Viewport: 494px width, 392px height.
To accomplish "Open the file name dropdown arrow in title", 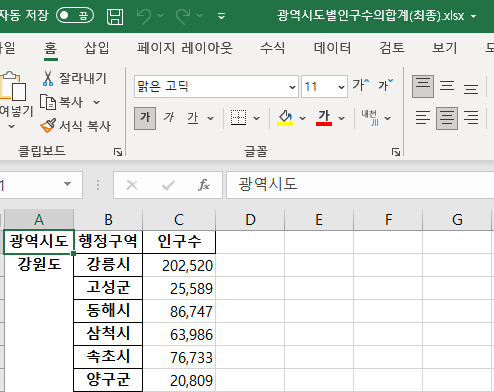I will pos(474,16).
